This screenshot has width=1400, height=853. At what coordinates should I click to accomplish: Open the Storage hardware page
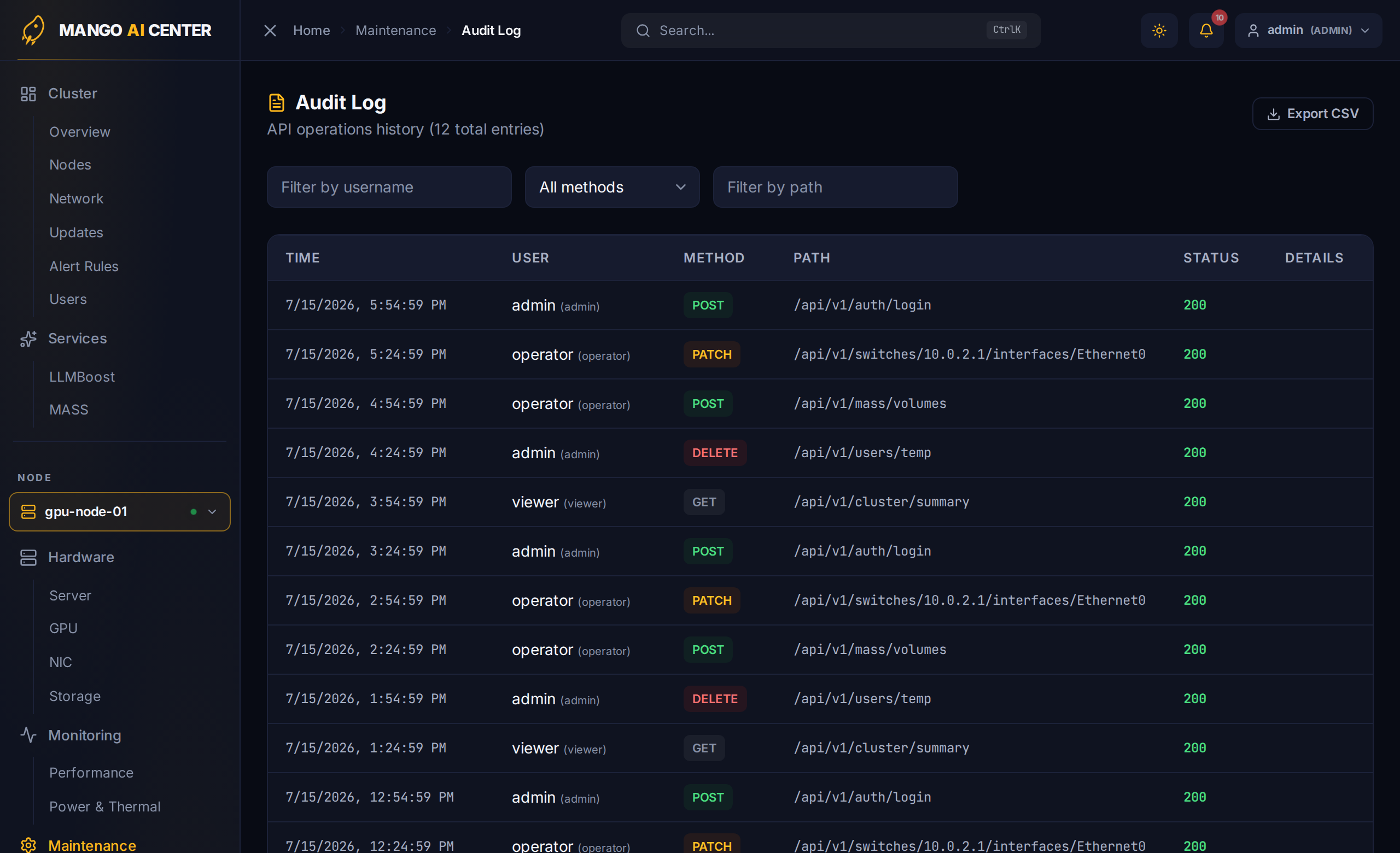click(x=74, y=696)
